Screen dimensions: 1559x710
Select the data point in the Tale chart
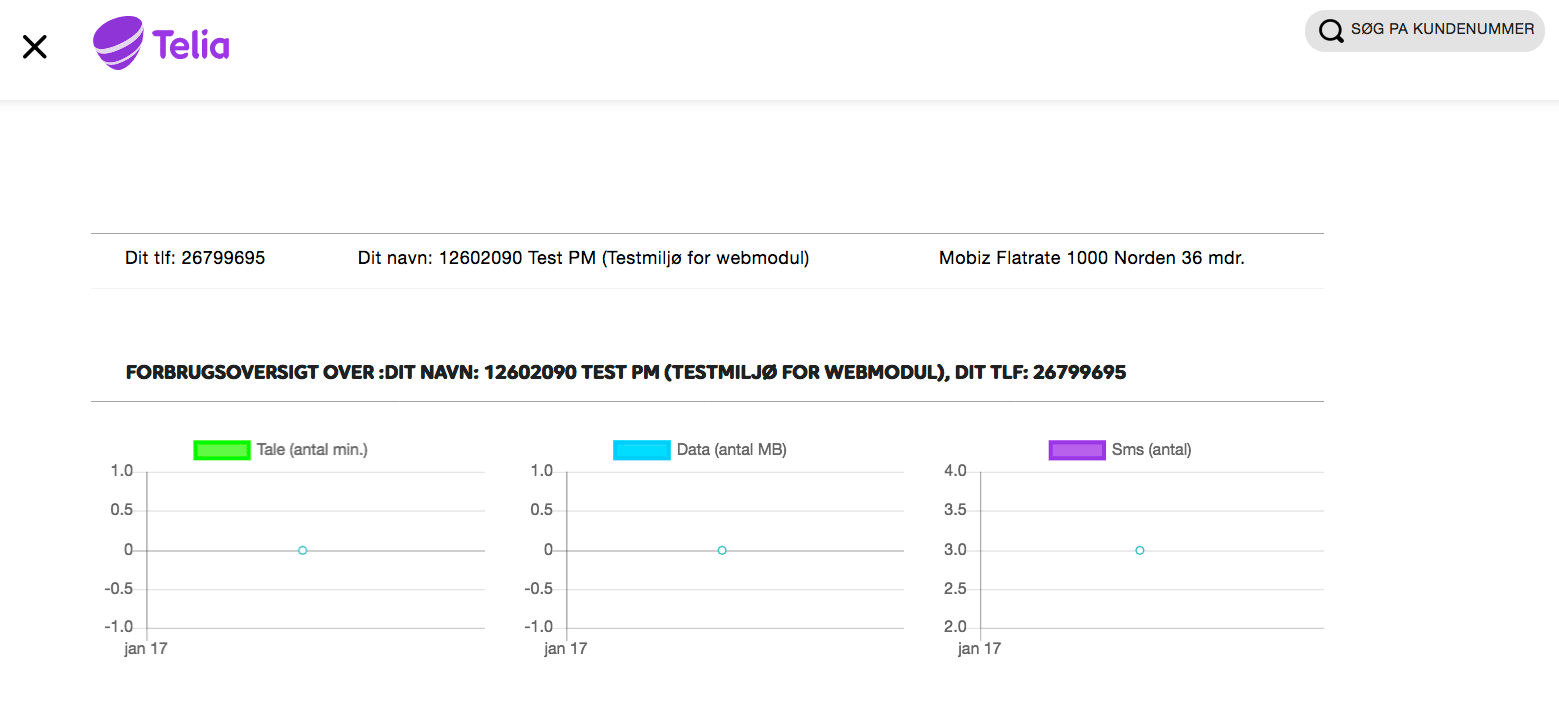302,550
